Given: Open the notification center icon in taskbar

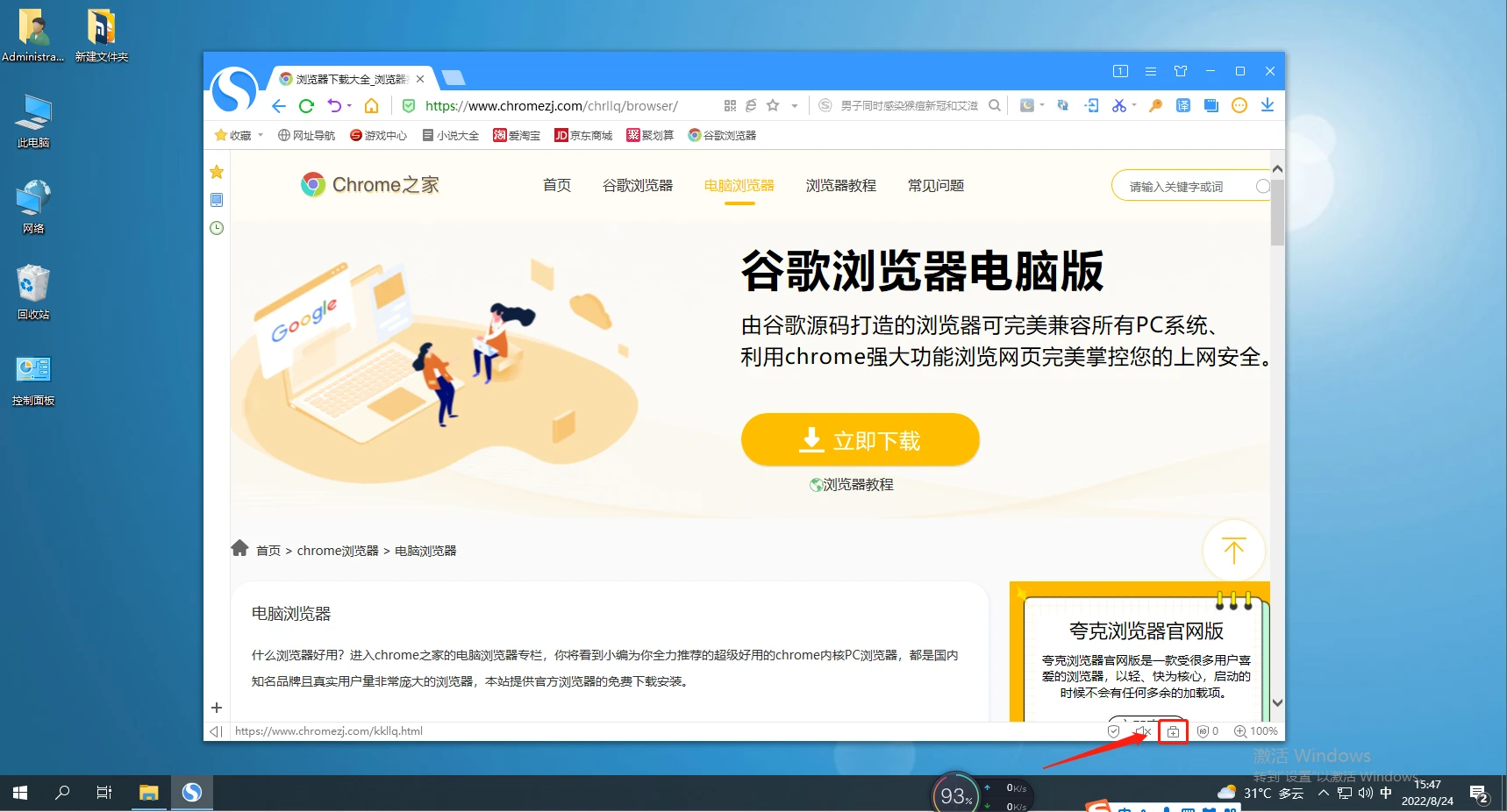Looking at the screenshot, I should 1480,794.
